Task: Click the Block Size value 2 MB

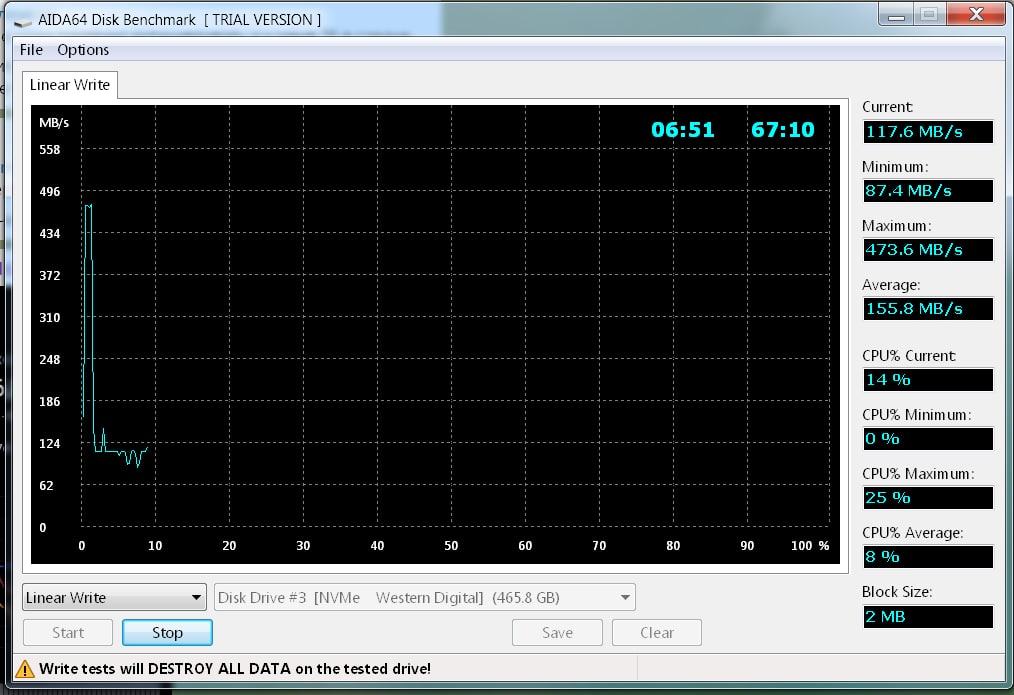Action: coord(928,616)
